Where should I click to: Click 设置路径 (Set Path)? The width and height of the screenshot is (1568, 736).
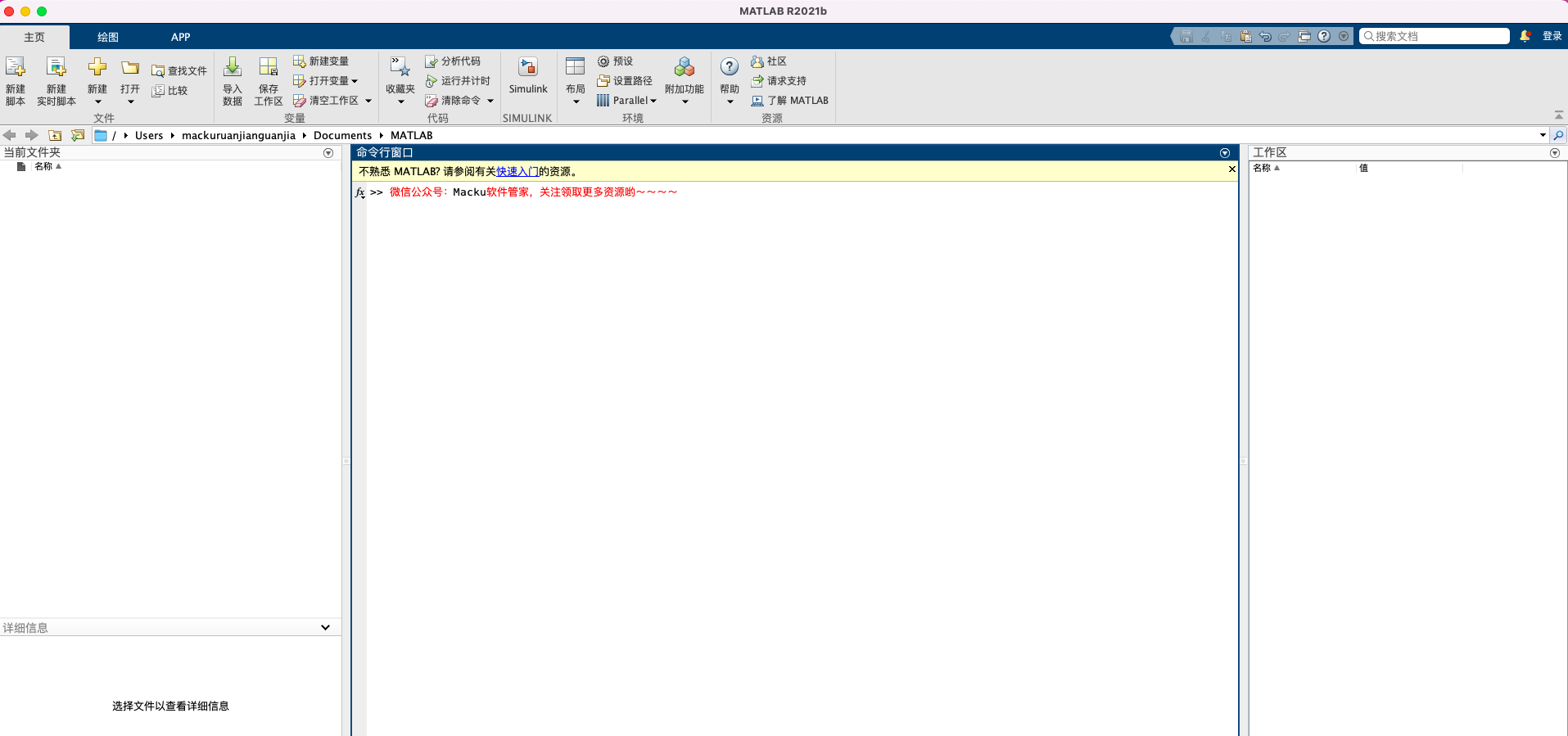point(625,81)
